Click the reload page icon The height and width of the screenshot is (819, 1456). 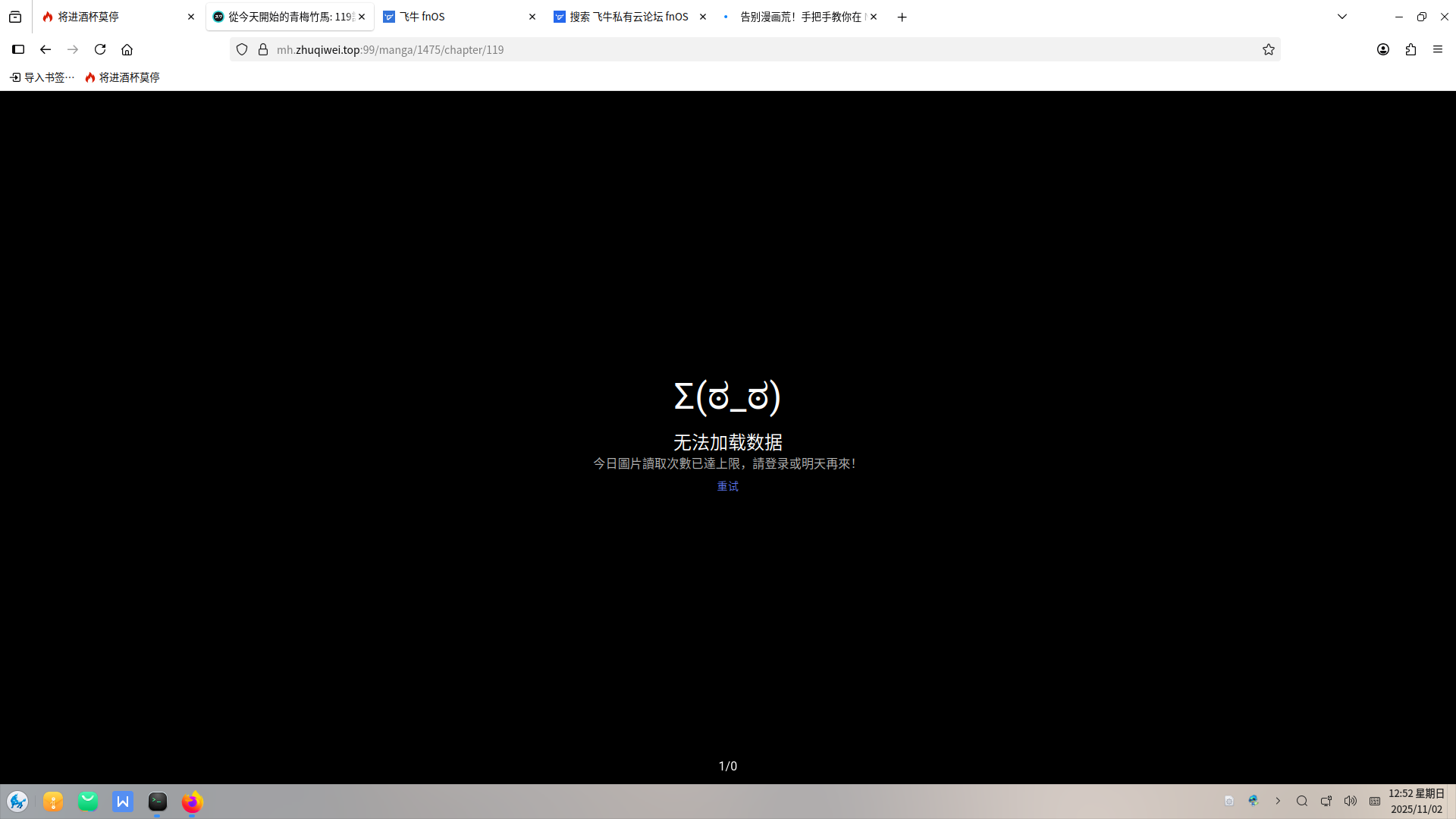pyautogui.click(x=100, y=49)
